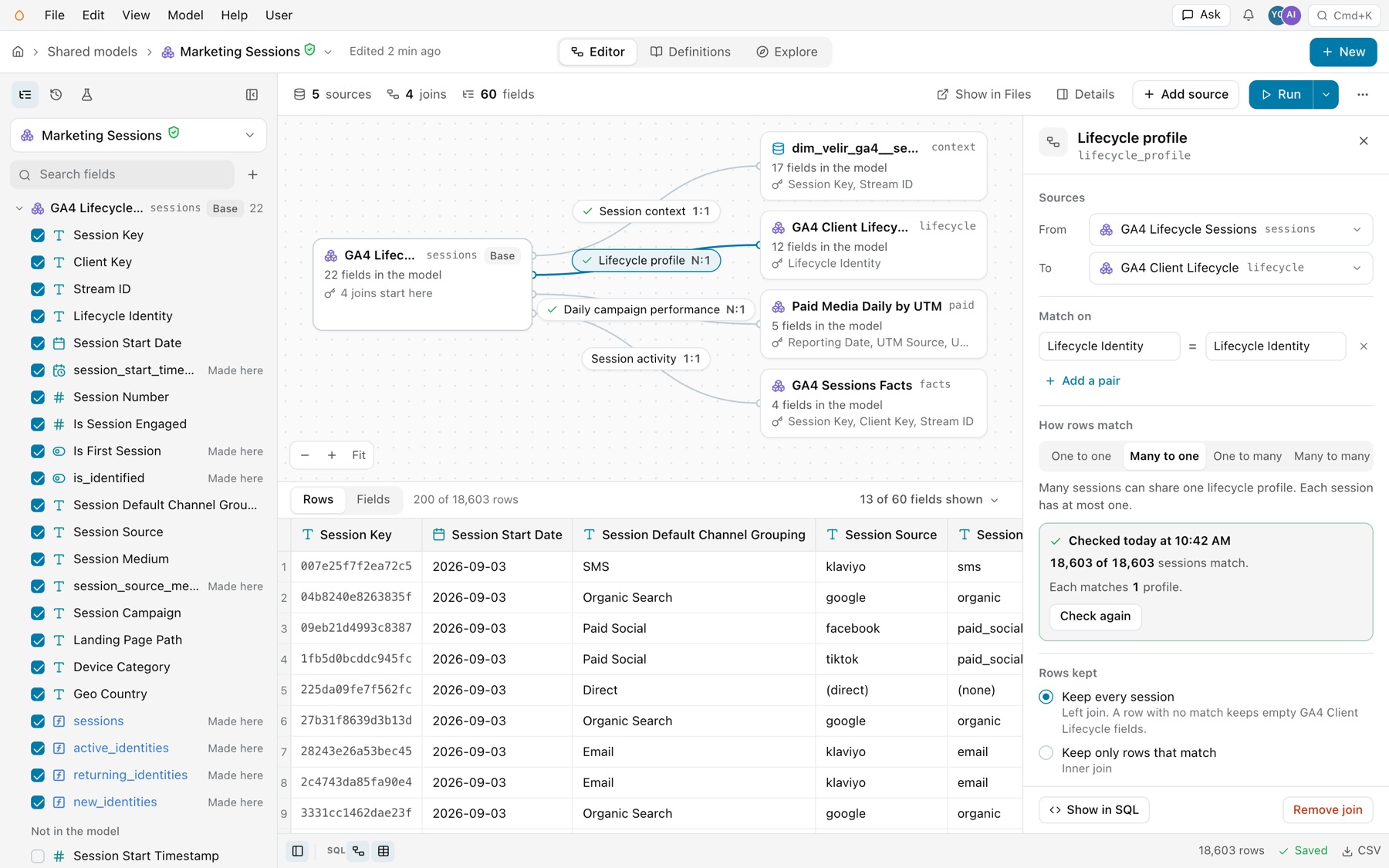
Task: Open the File menu
Action: click(54, 15)
